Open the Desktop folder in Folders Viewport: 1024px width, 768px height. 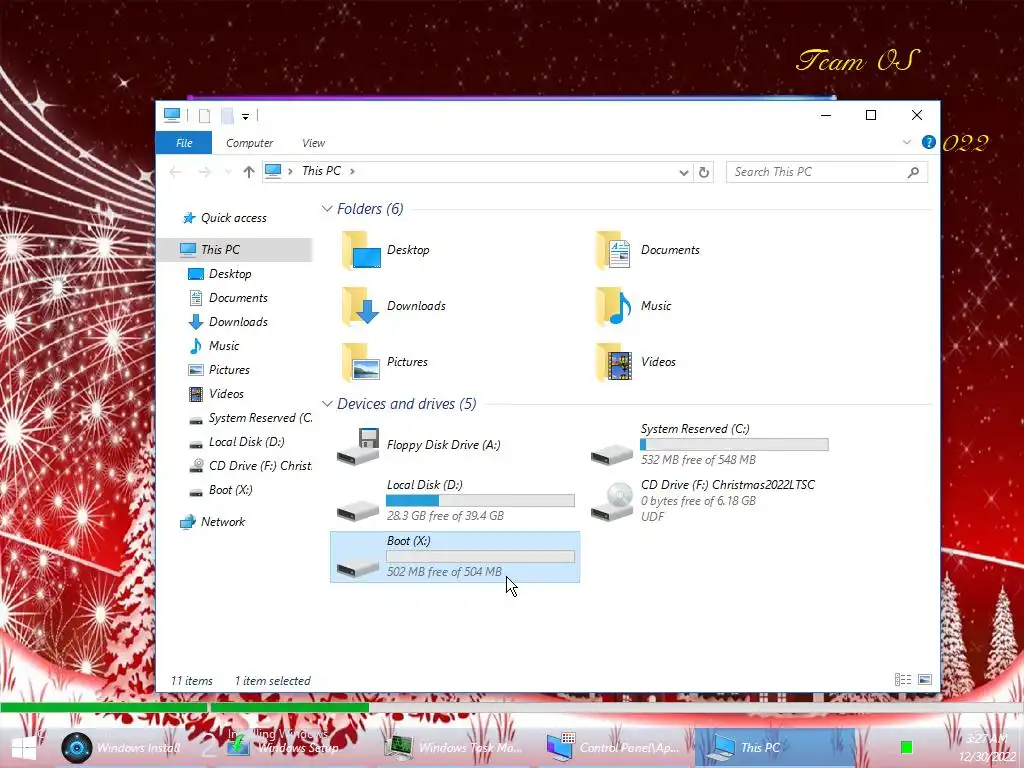click(x=385, y=250)
